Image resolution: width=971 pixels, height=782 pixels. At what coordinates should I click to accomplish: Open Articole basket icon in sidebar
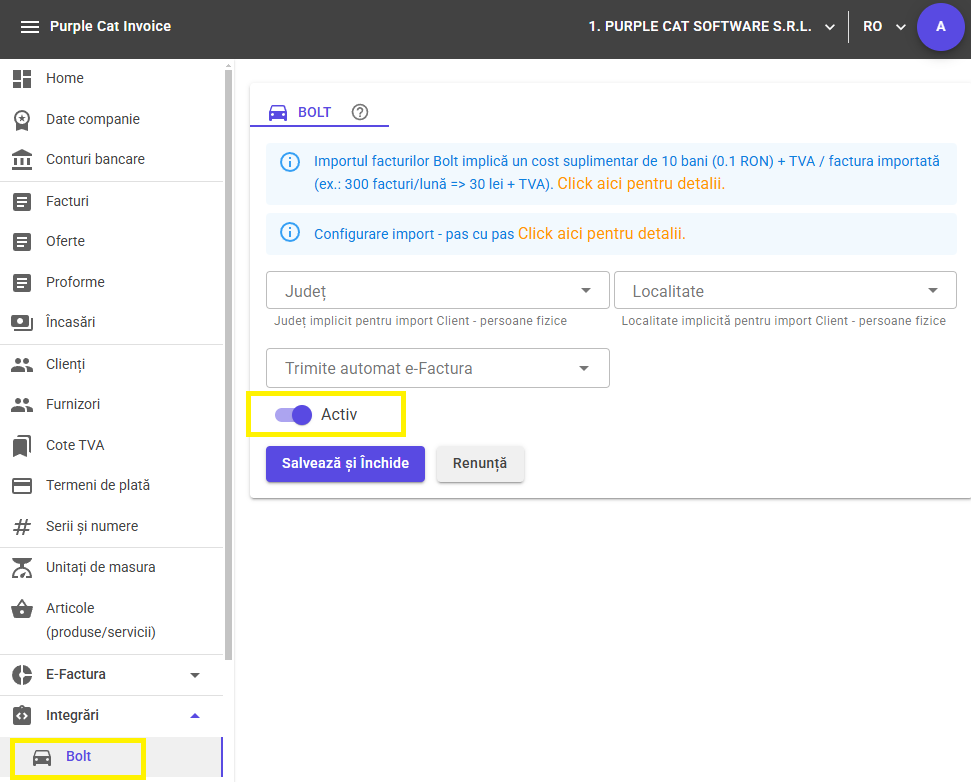22,609
